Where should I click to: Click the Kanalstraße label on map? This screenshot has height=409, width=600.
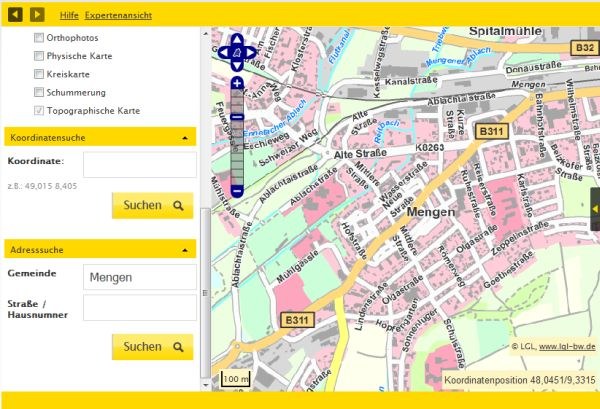point(411,81)
